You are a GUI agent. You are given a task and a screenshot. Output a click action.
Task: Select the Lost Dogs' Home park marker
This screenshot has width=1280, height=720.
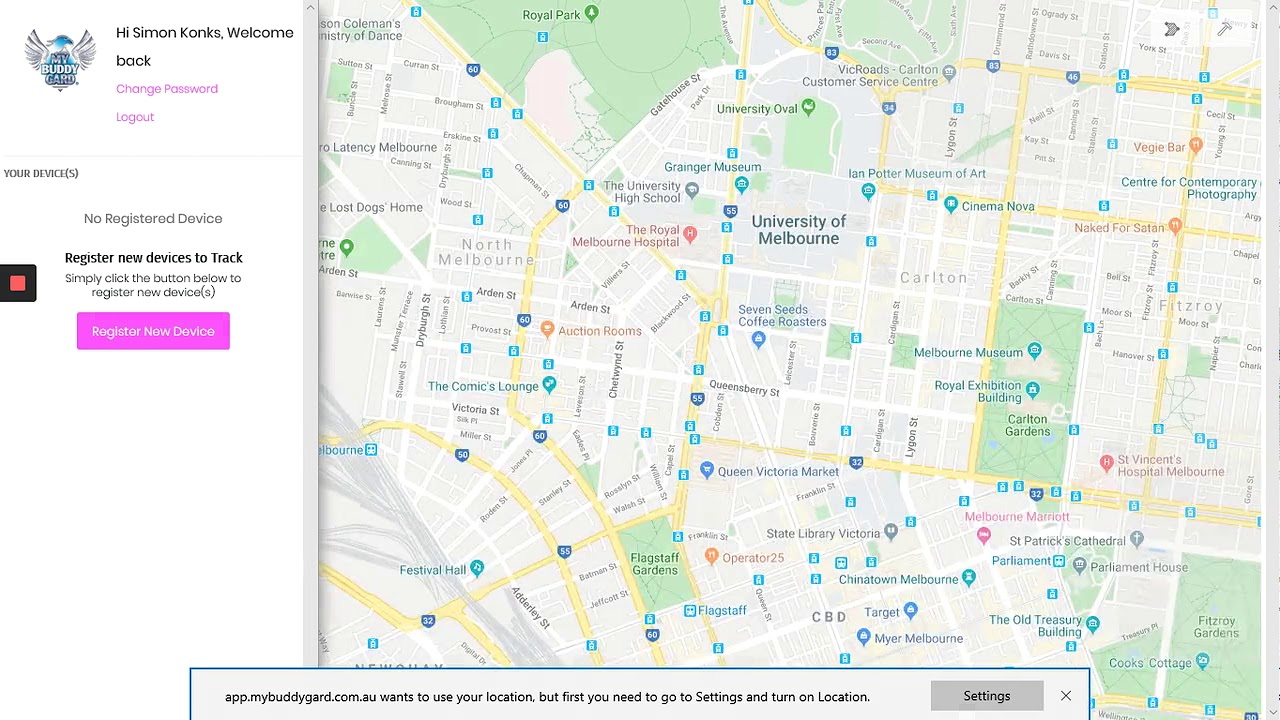[347, 246]
